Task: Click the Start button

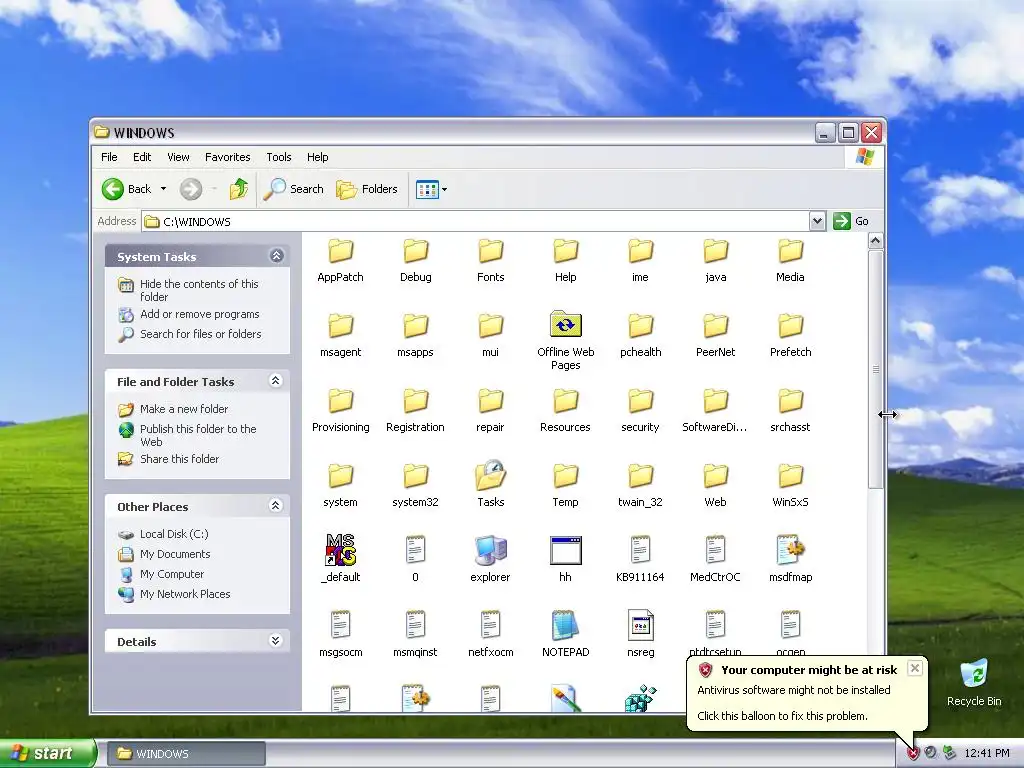Action: (48, 753)
